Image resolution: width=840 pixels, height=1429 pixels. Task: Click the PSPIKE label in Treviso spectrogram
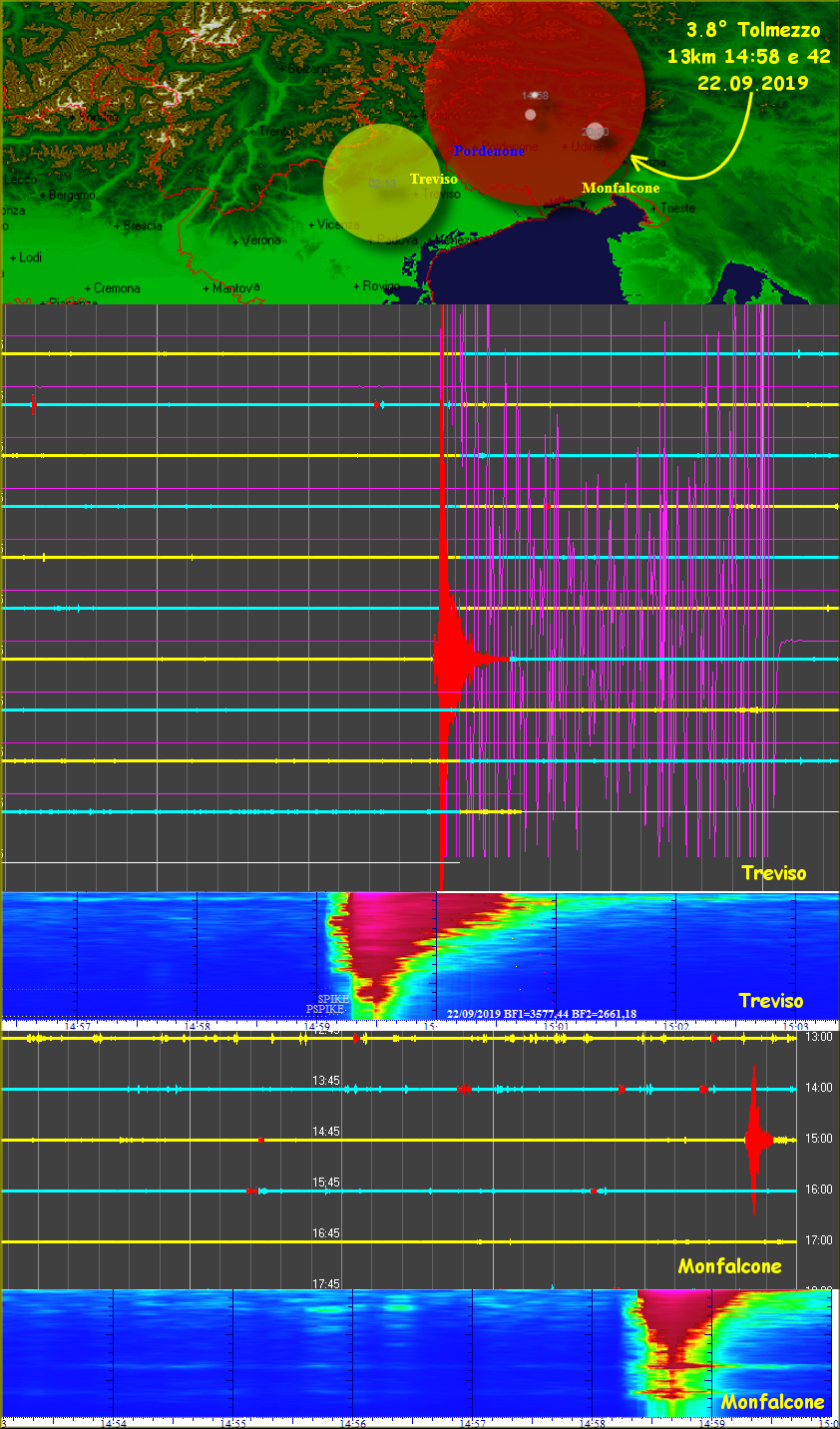pos(325,1009)
